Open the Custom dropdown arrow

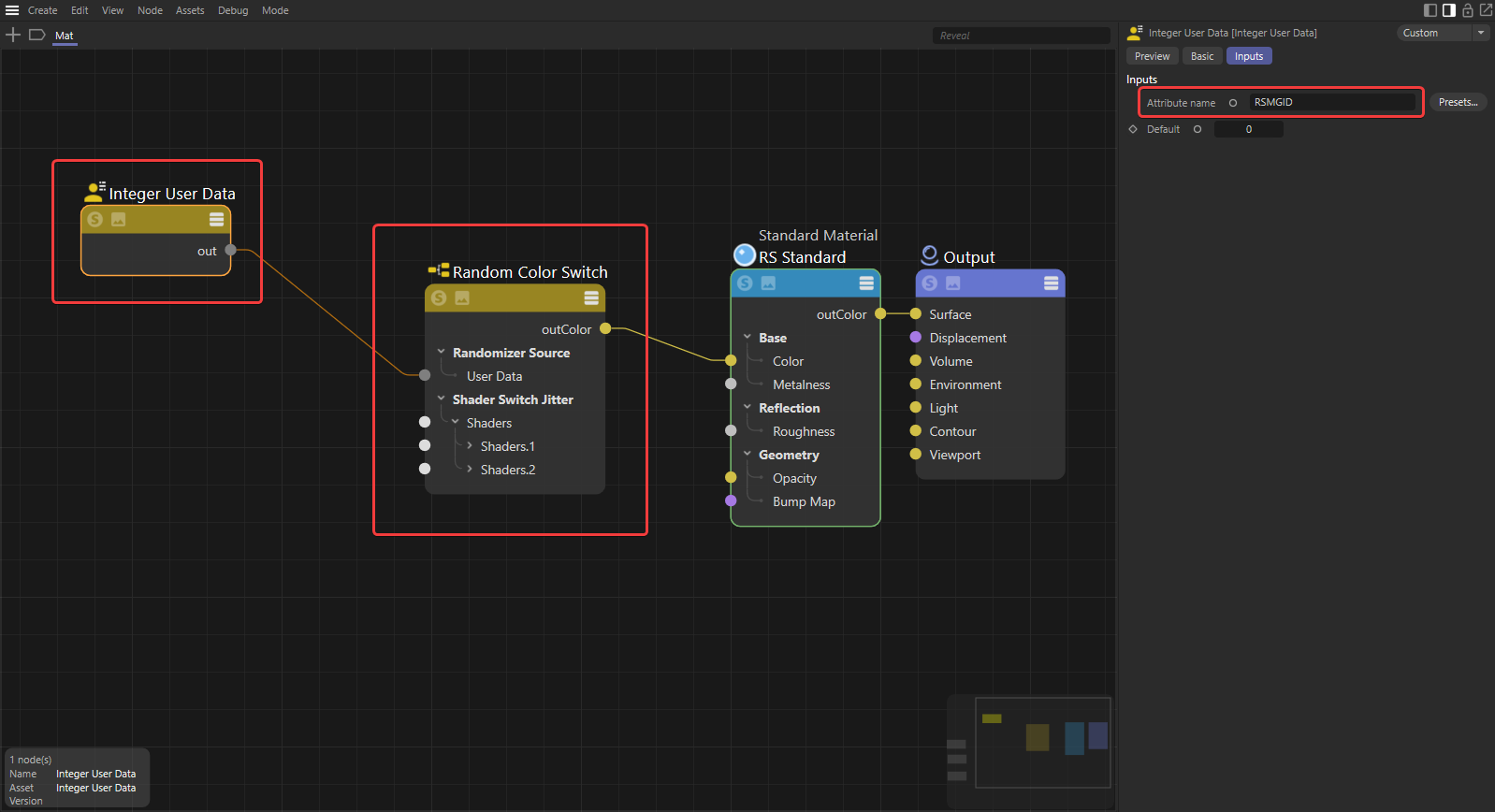tap(1481, 33)
